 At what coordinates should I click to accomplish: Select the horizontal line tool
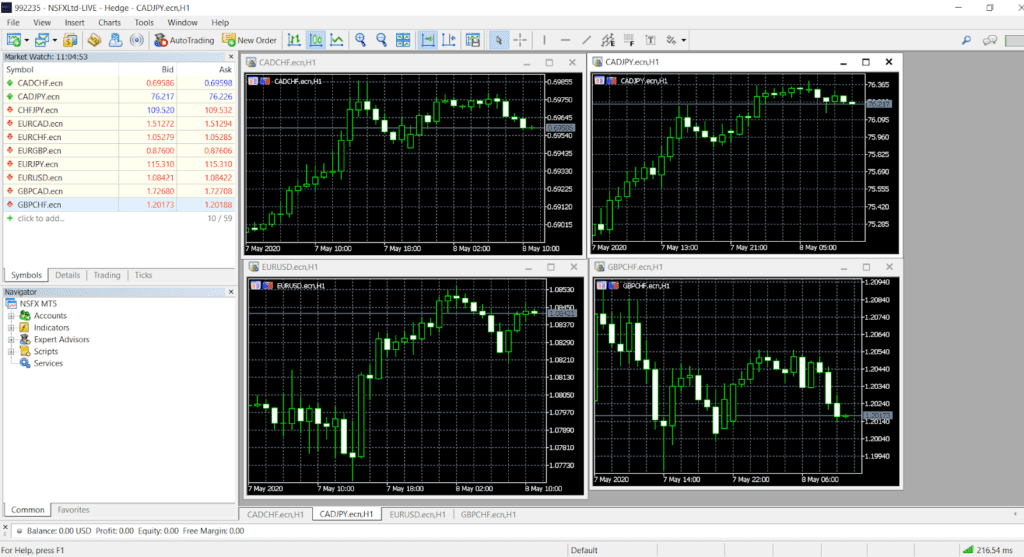[x=566, y=40]
